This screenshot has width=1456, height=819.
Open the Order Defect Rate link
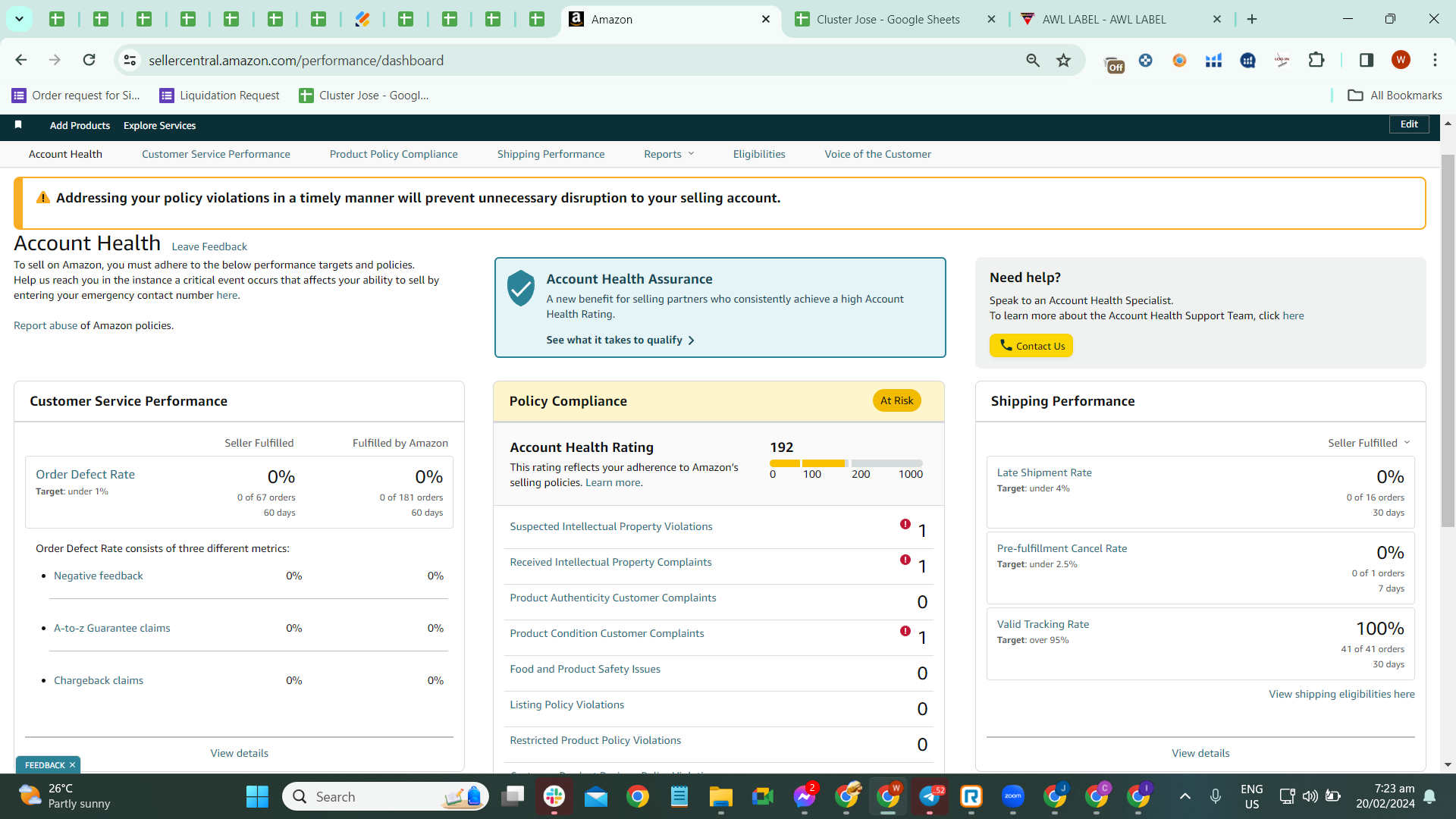click(85, 474)
